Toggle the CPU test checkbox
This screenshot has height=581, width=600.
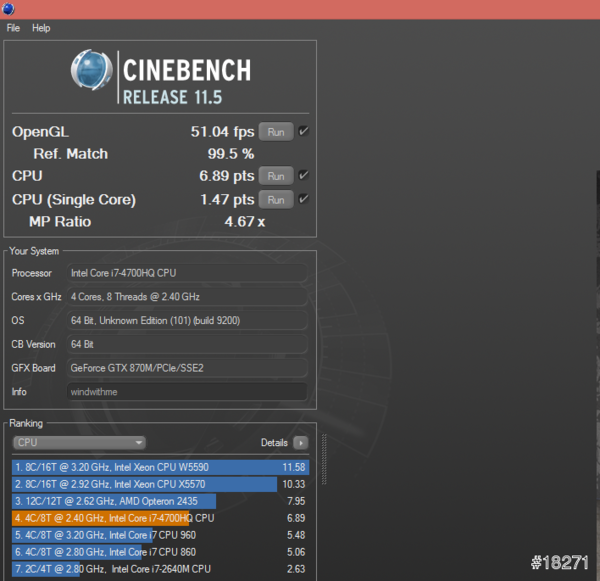click(303, 175)
